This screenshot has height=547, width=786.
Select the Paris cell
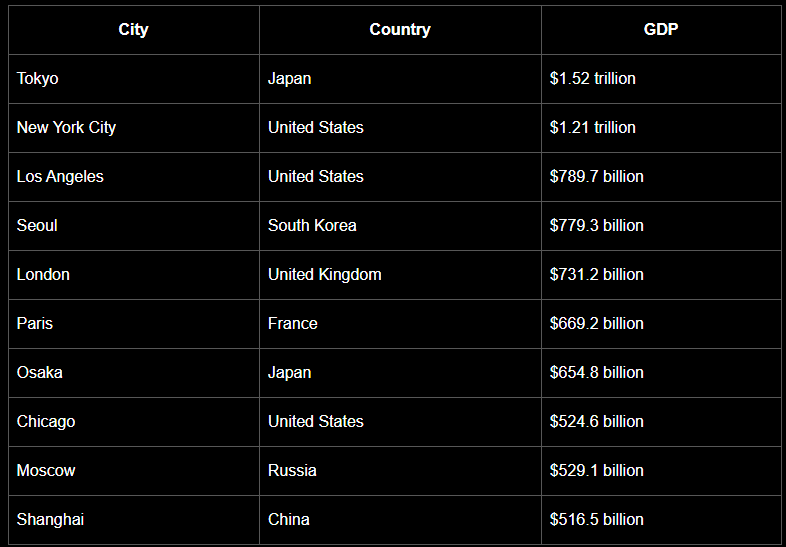pyautogui.click(x=35, y=324)
